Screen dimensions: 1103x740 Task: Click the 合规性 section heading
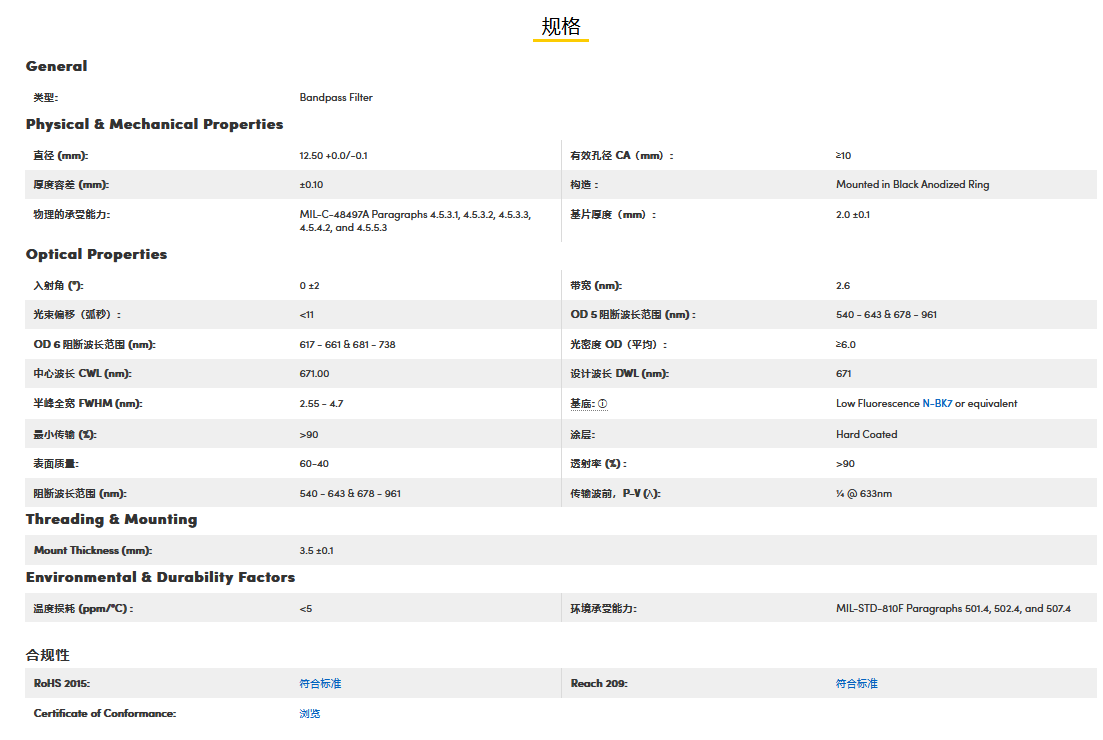[x=47, y=655]
